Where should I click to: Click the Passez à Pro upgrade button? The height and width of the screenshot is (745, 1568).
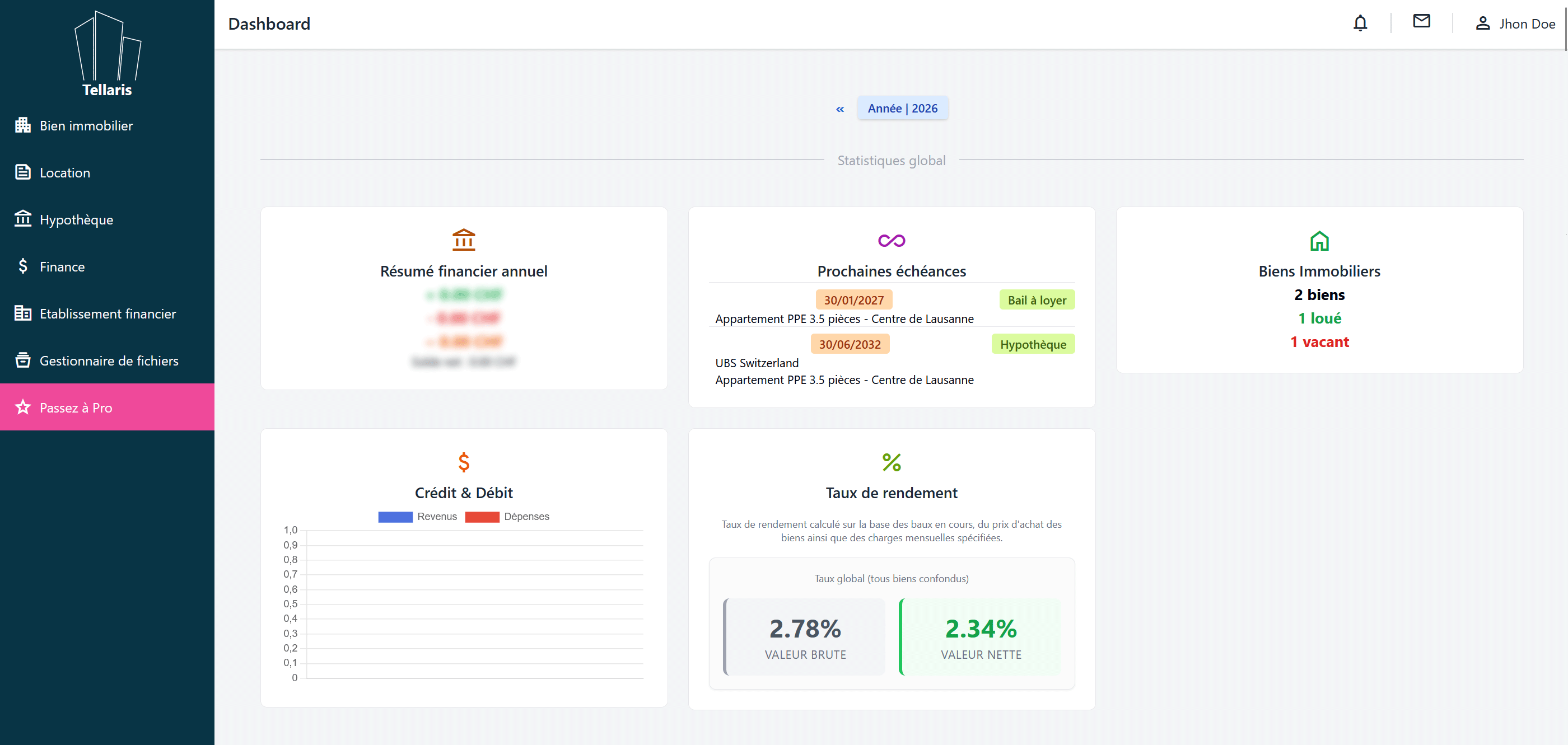[107, 407]
